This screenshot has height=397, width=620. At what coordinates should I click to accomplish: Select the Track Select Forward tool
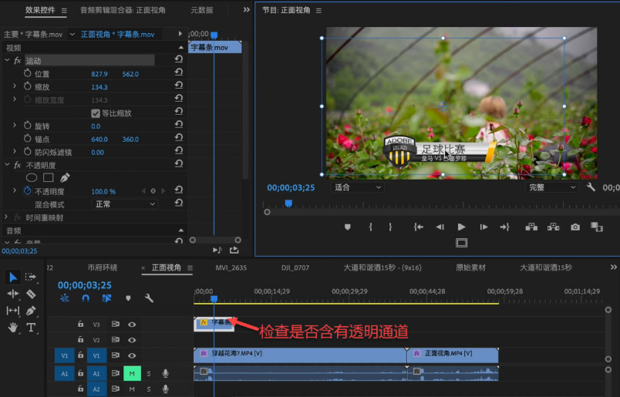(x=30, y=277)
